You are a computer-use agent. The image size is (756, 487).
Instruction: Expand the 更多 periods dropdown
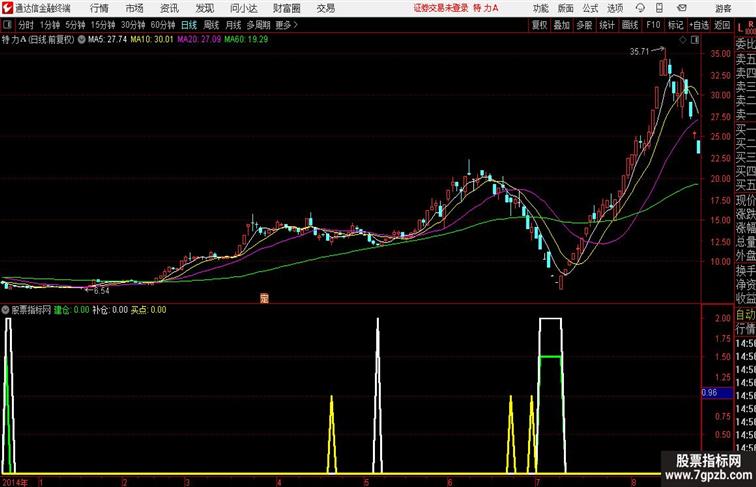click(x=286, y=25)
